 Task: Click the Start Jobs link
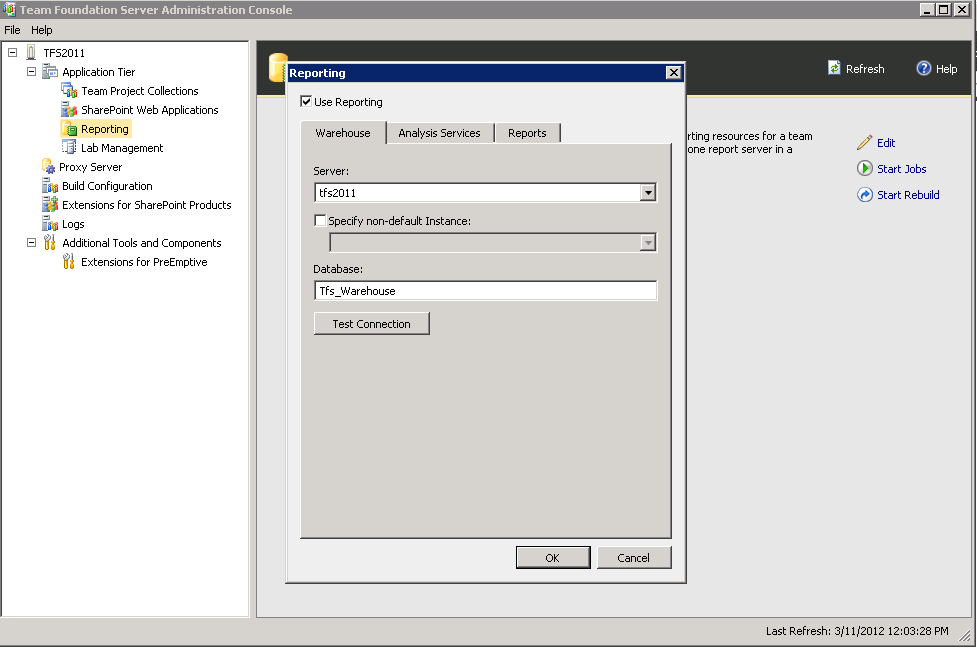(902, 169)
